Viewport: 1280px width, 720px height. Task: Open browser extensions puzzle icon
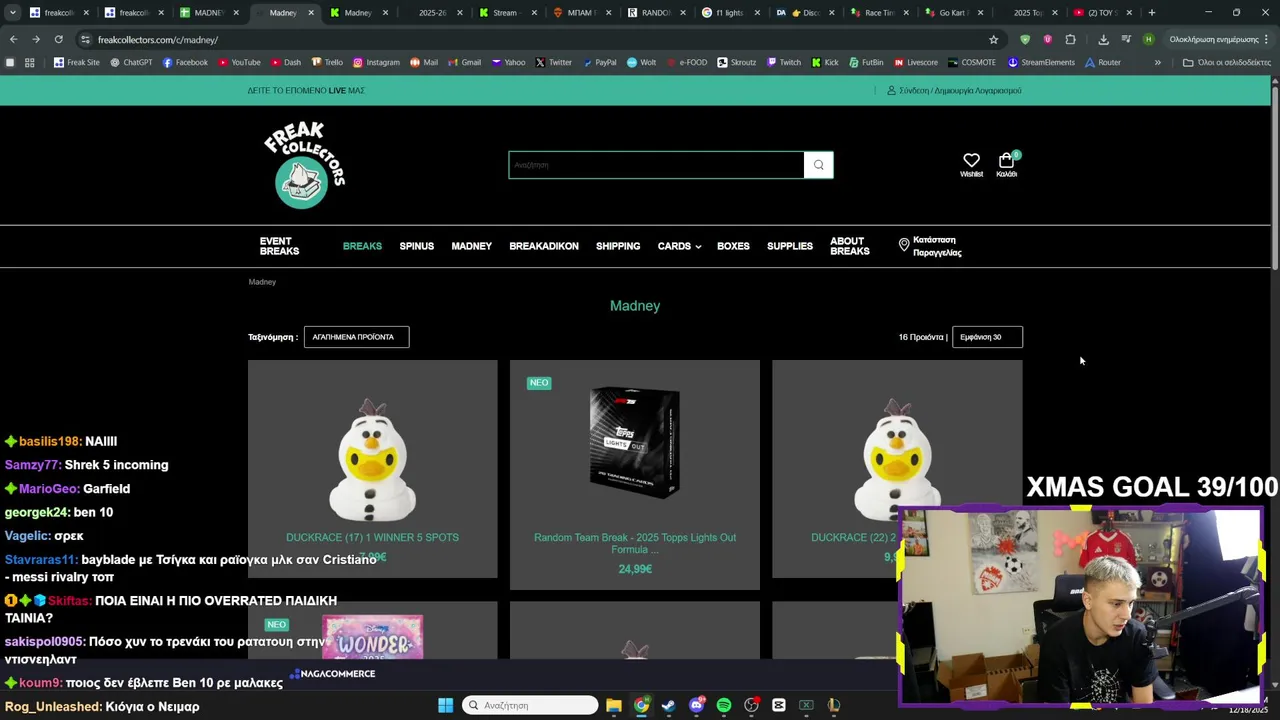pos(1070,39)
